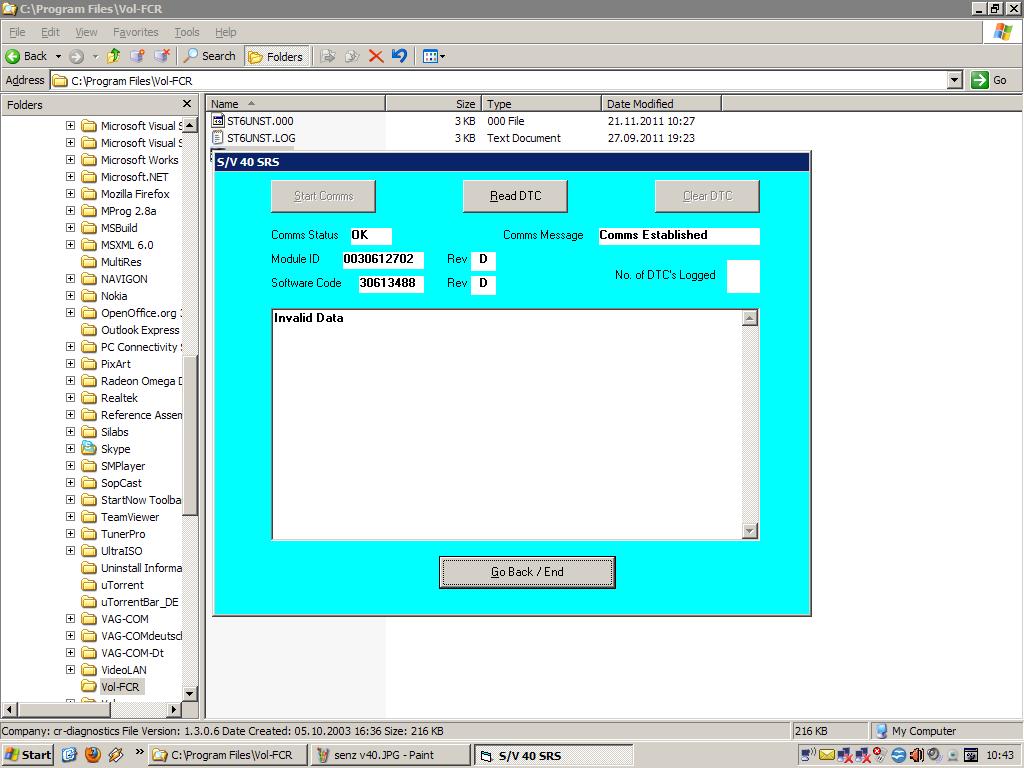
Task: Click the folder tree scroll-down arrow
Action: pos(189,694)
